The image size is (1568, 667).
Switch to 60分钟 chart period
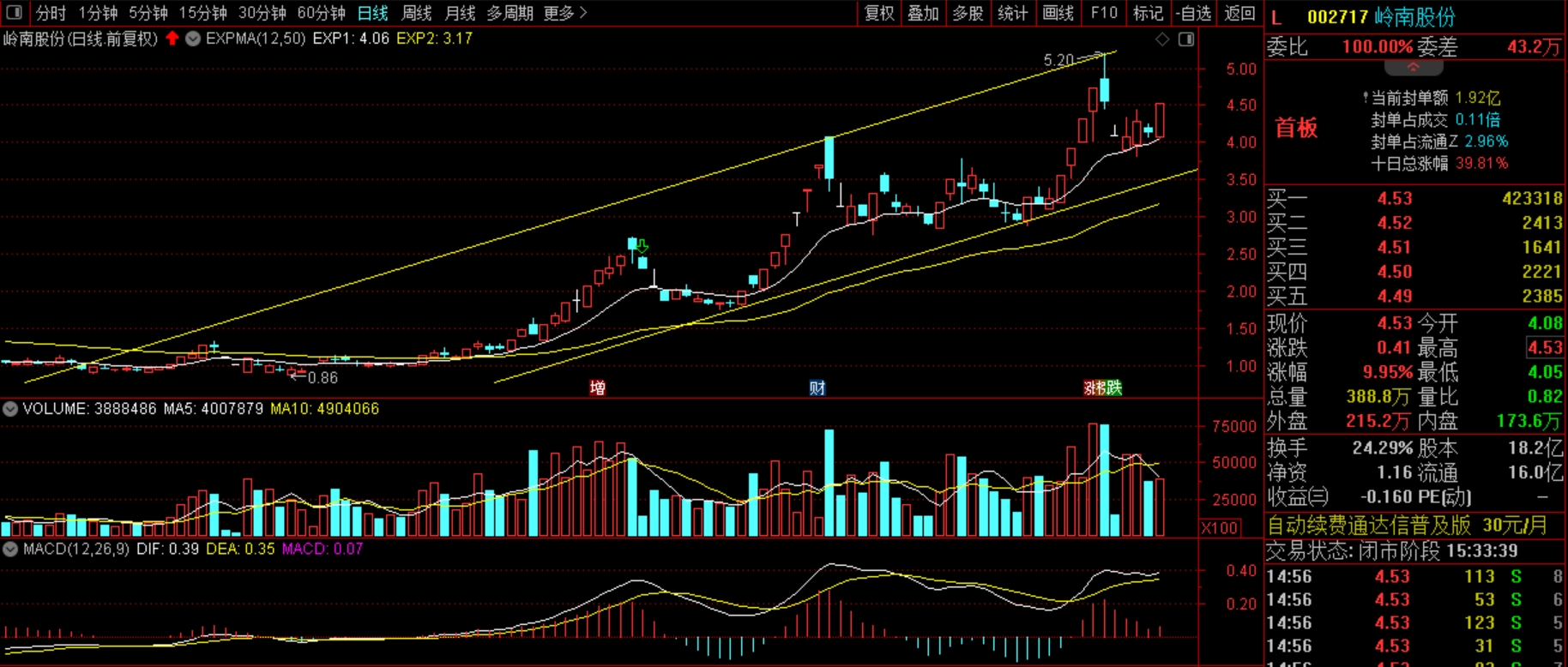(x=321, y=13)
